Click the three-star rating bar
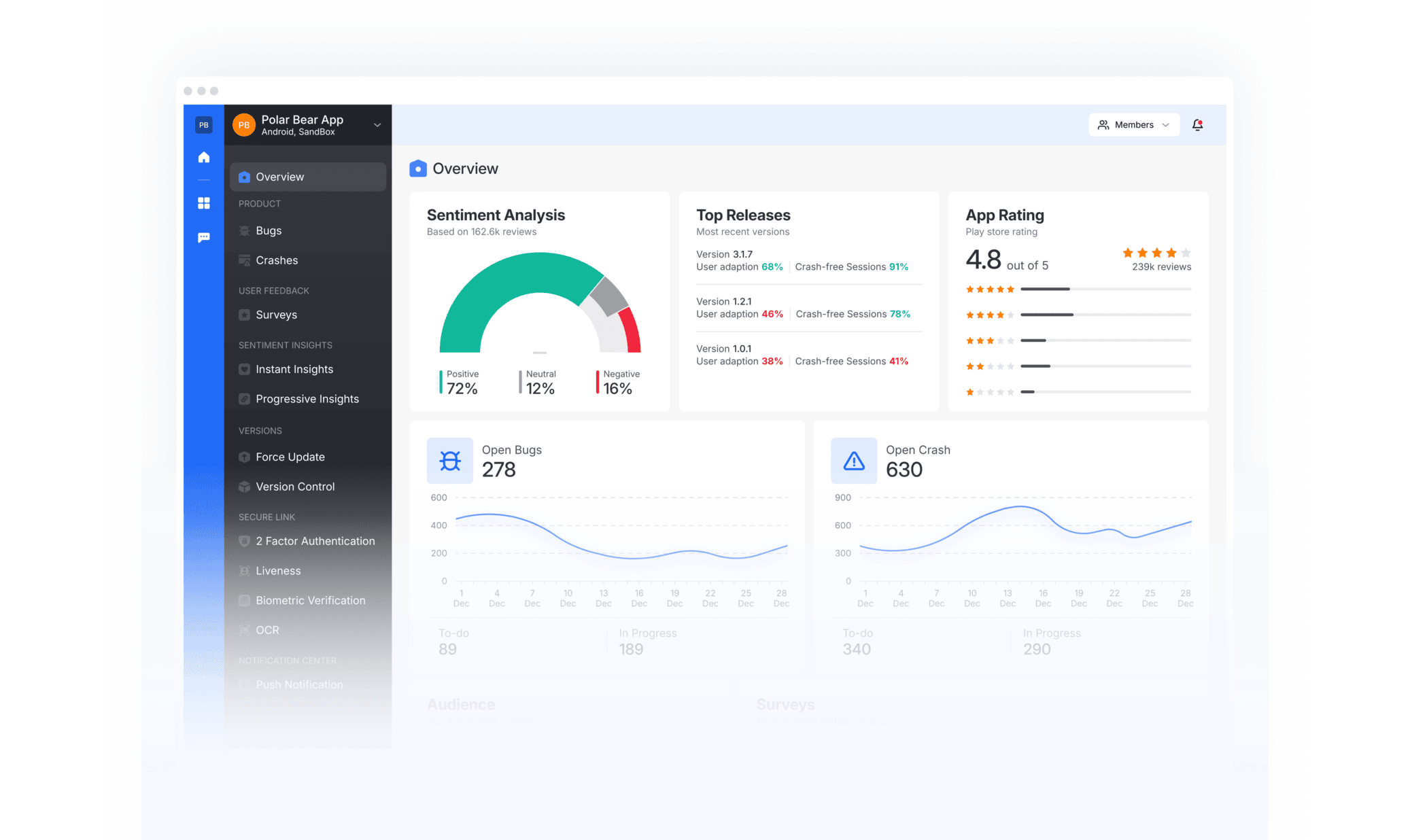This screenshot has height=840, width=1410. point(1105,340)
